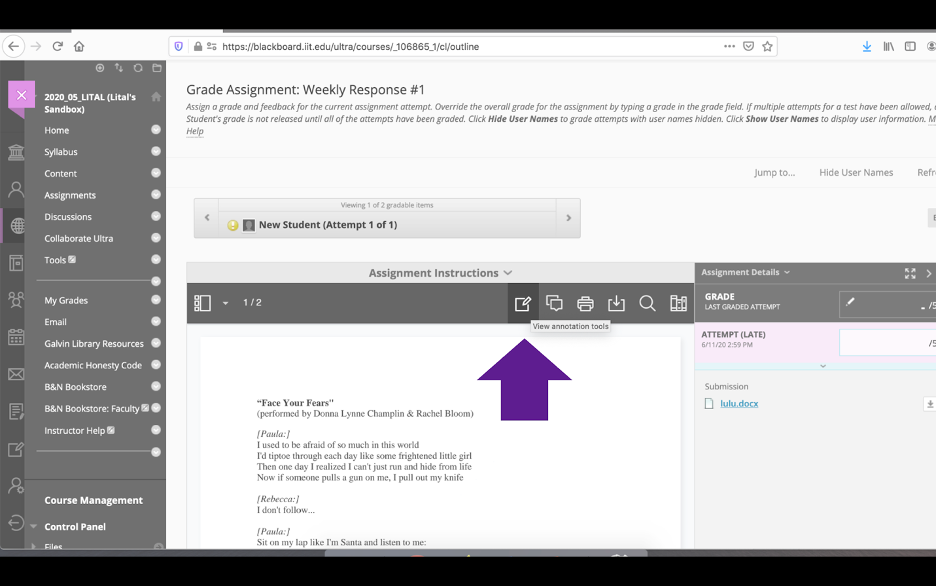Open Institution page icon in Ultra navigation
This screenshot has width=936, height=586.
16,152
